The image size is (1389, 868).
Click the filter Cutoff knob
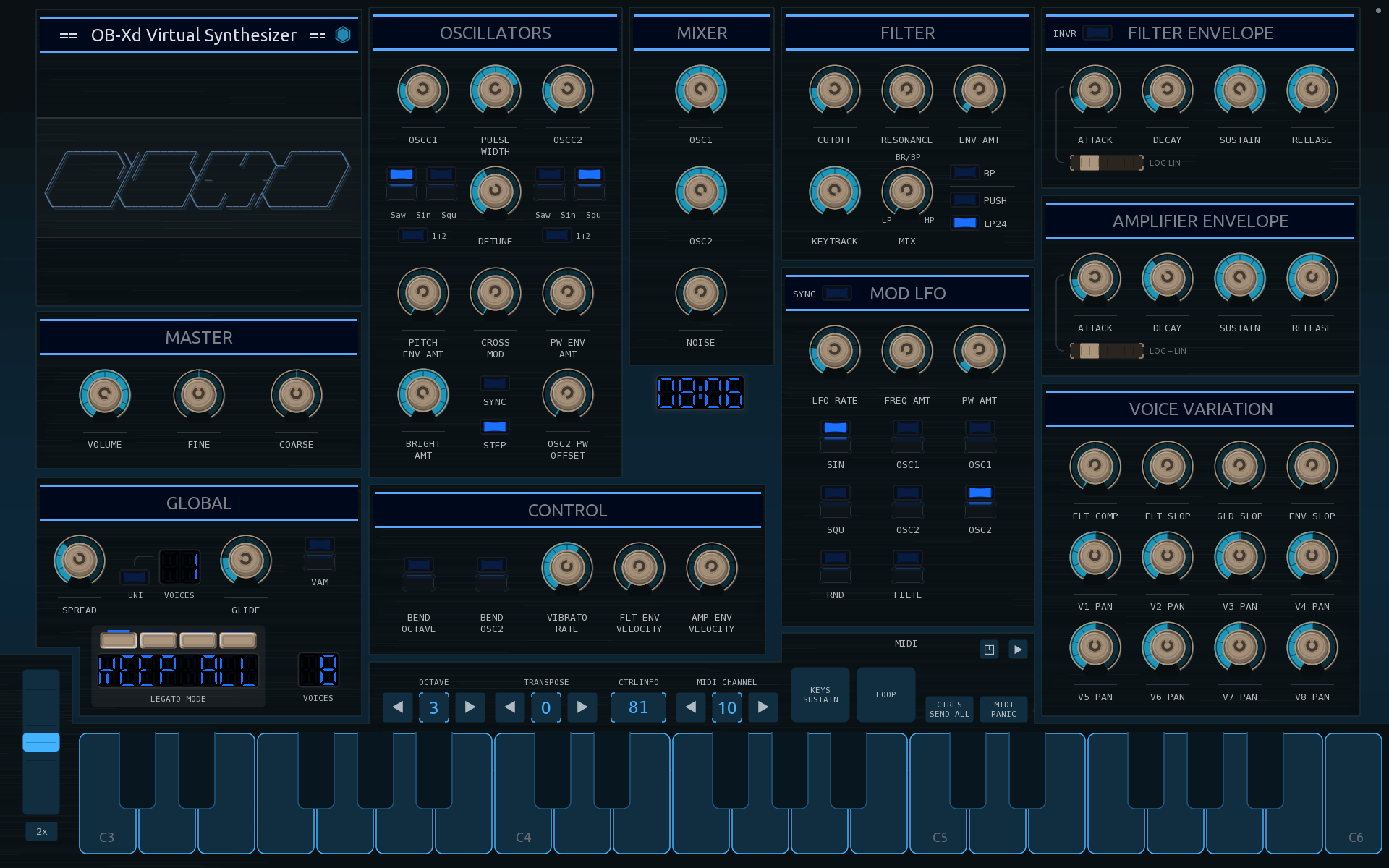(835, 90)
